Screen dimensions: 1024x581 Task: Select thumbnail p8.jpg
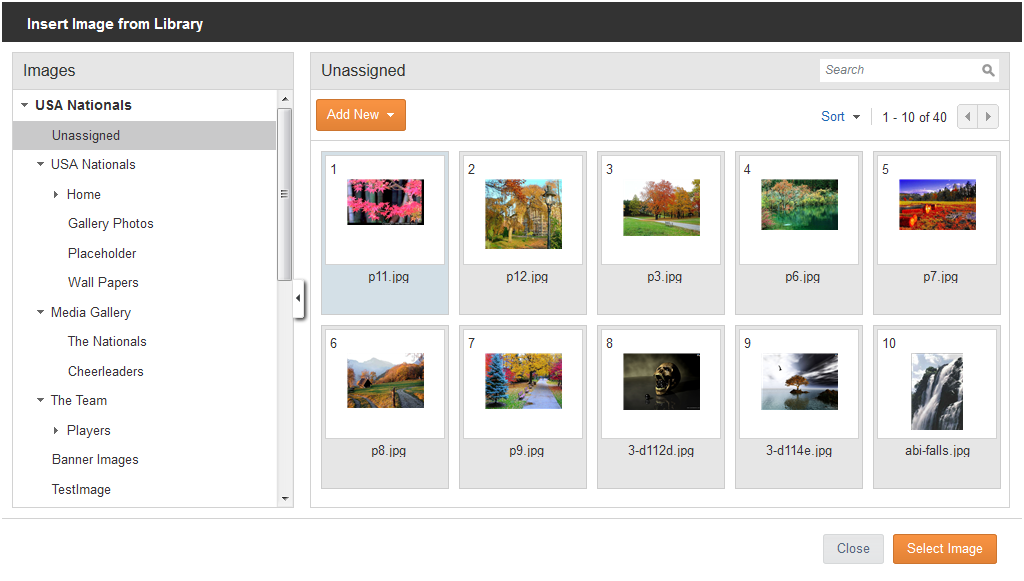point(385,407)
